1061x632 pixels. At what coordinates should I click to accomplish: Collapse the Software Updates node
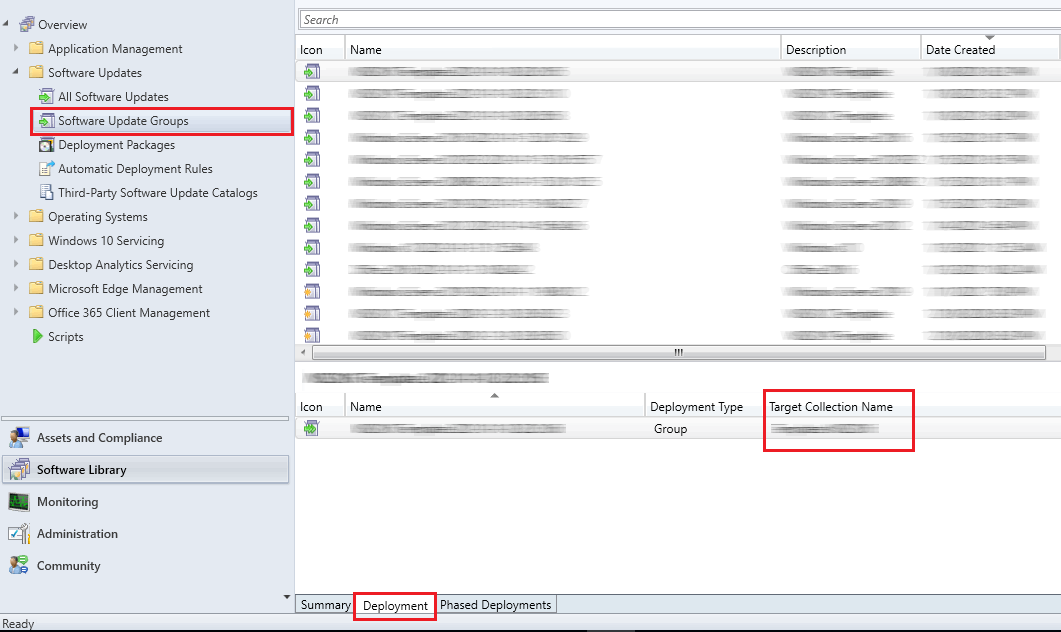click(15, 72)
